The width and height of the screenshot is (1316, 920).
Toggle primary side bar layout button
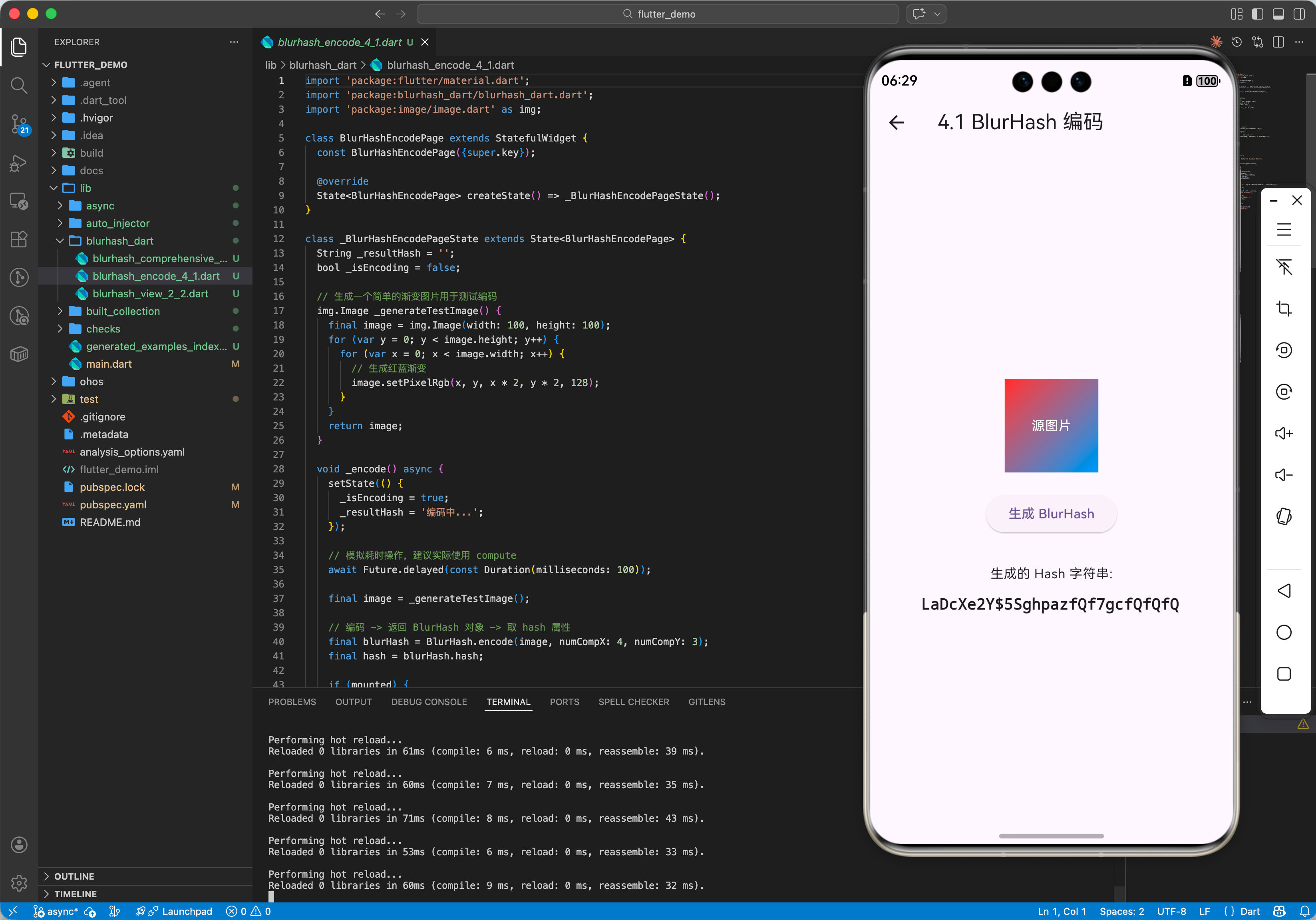[x=1258, y=14]
